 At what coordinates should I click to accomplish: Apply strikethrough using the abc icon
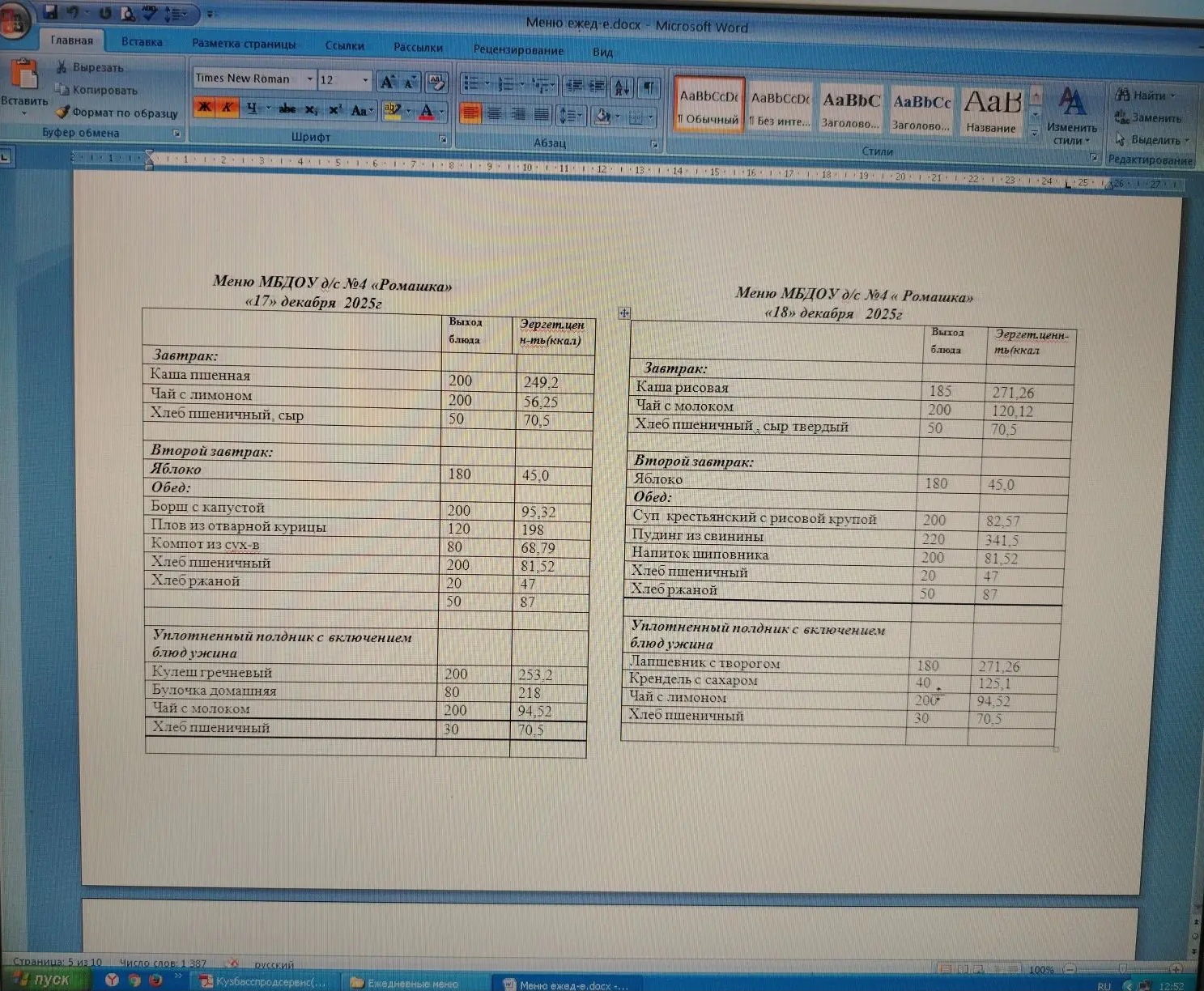click(287, 108)
